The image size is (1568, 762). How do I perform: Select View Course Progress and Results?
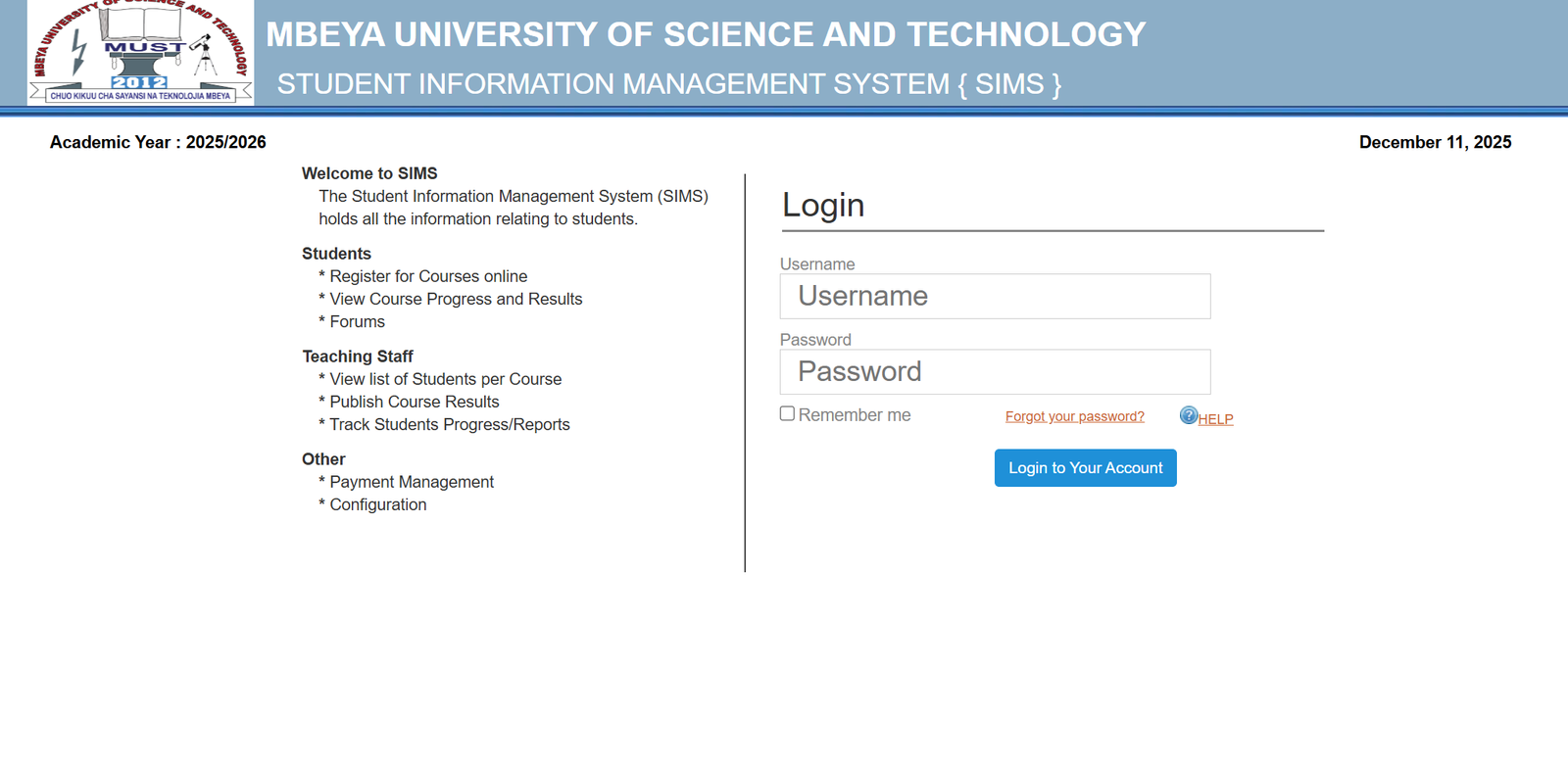(456, 299)
